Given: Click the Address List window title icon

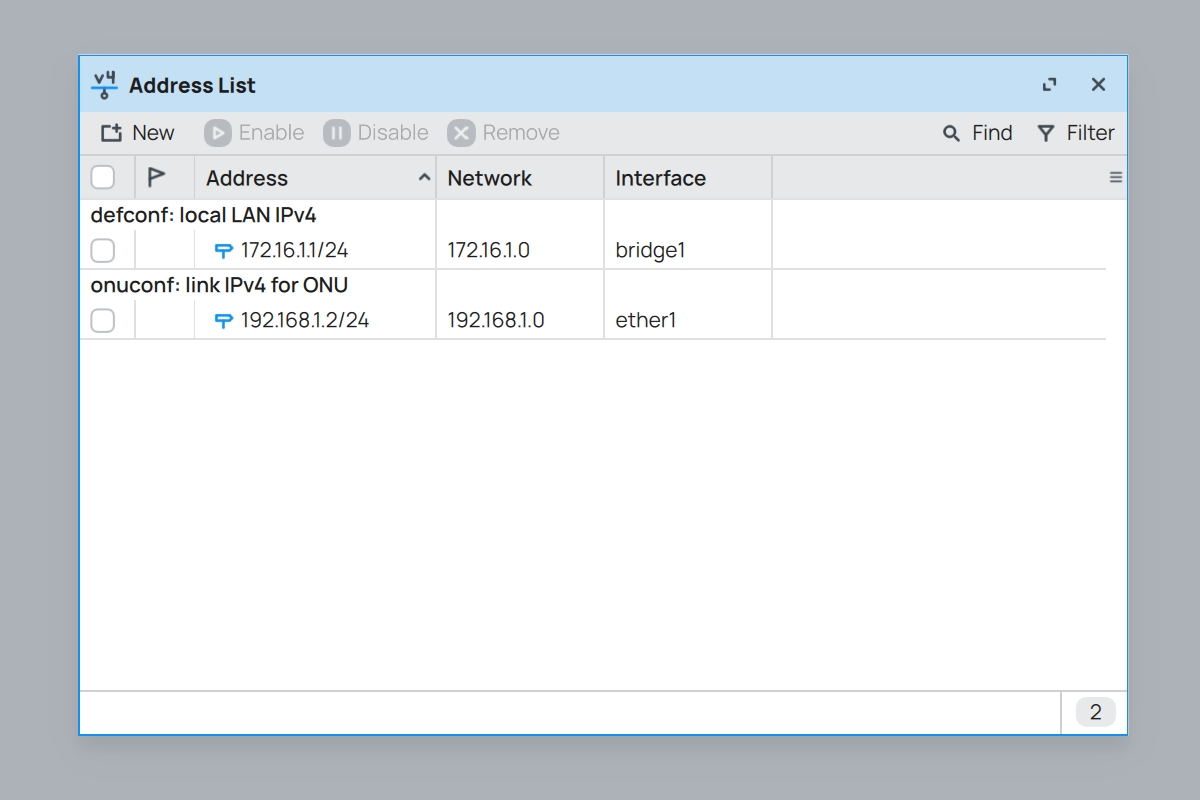Looking at the screenshot, I should 104,85.
